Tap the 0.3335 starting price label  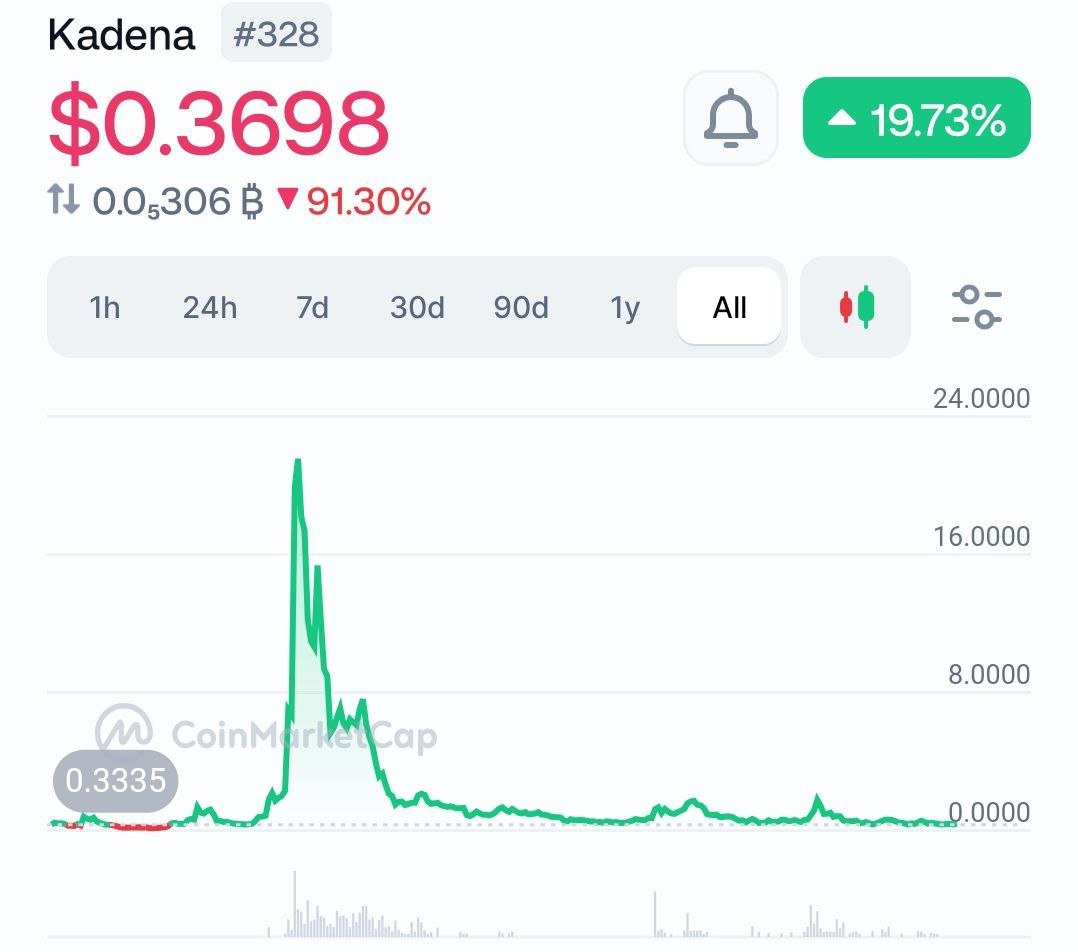click(x=116, y=781)
